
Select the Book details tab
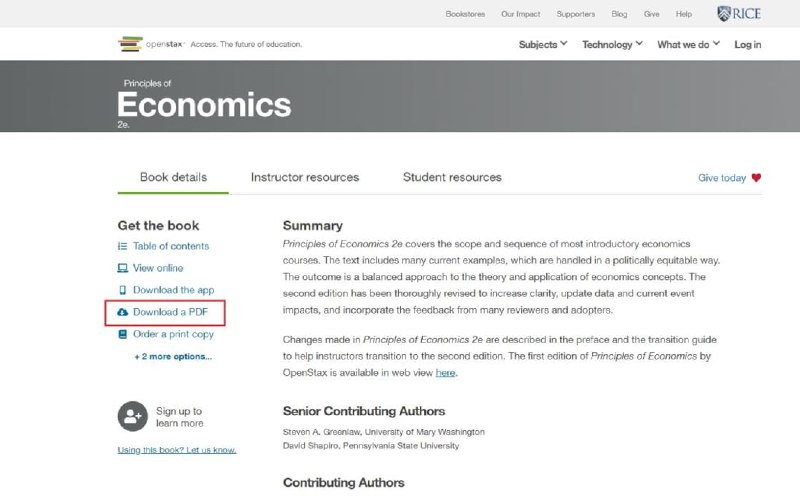coord(173,177)
